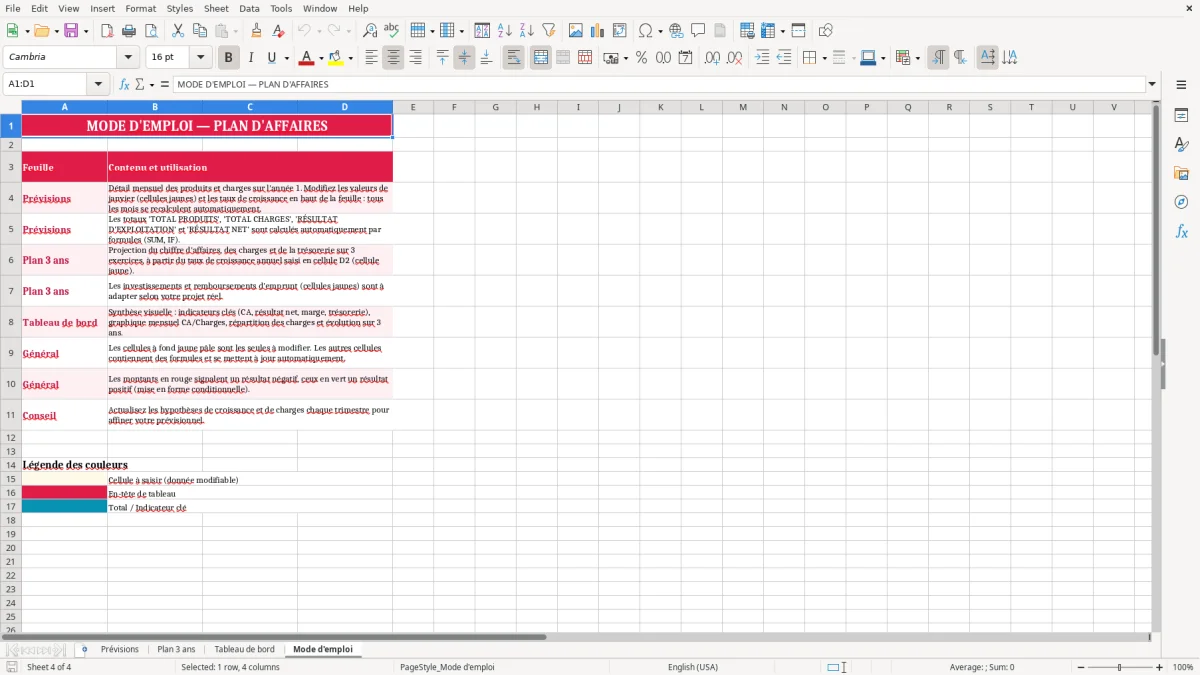
Task: Toggle Bold formatting
Action: click(229, 58)
